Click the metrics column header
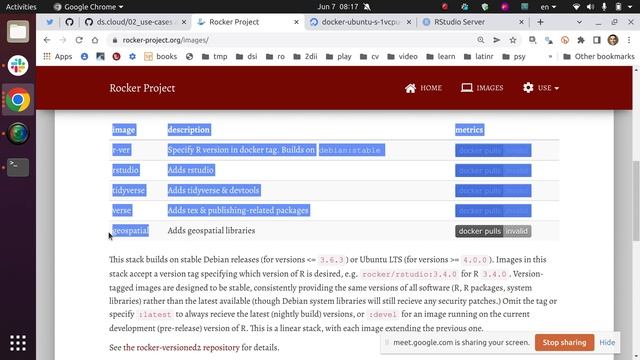The image size is (640, 360). (469, 130)
